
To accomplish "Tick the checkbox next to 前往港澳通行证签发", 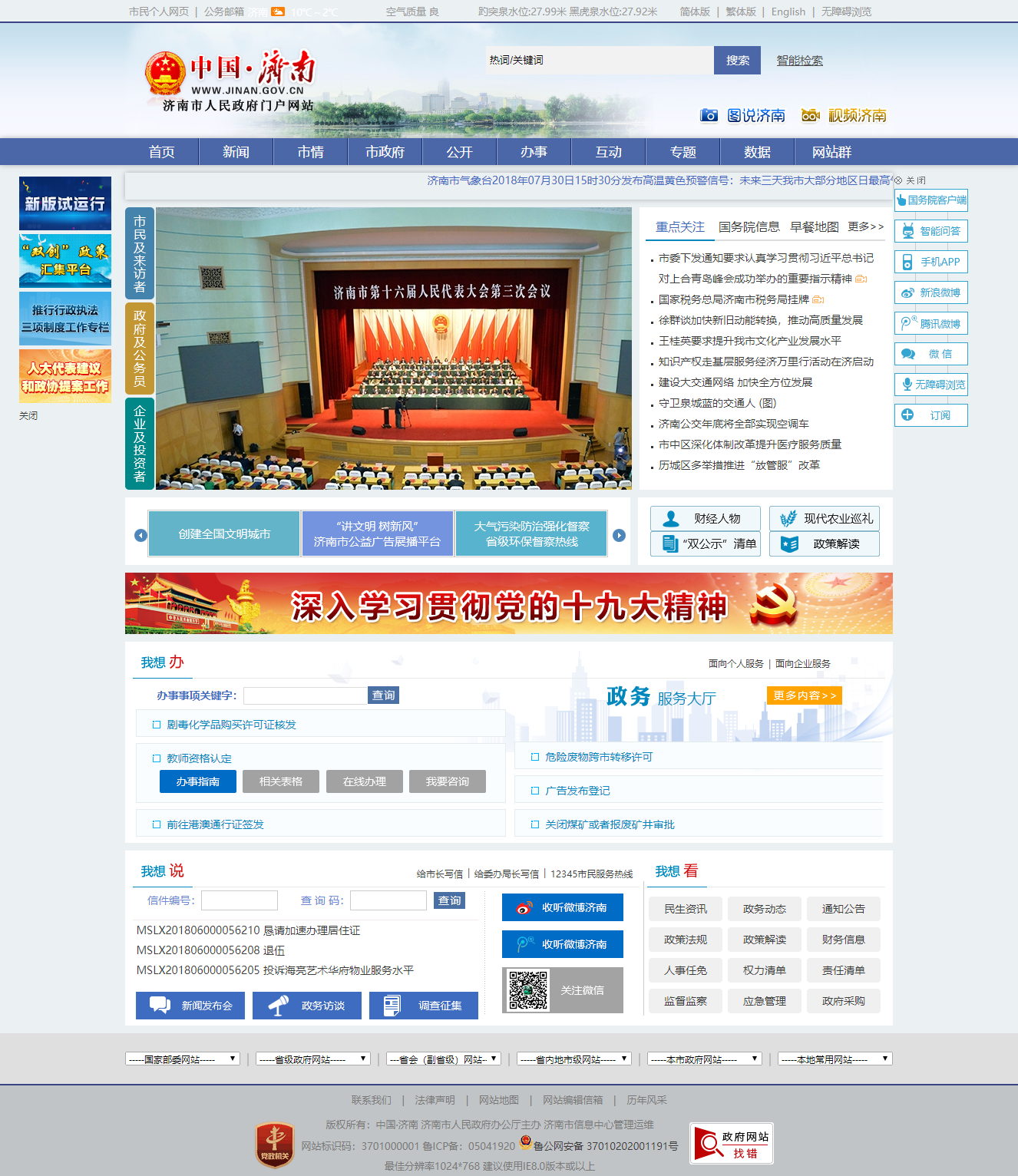I will coord(157,824).
